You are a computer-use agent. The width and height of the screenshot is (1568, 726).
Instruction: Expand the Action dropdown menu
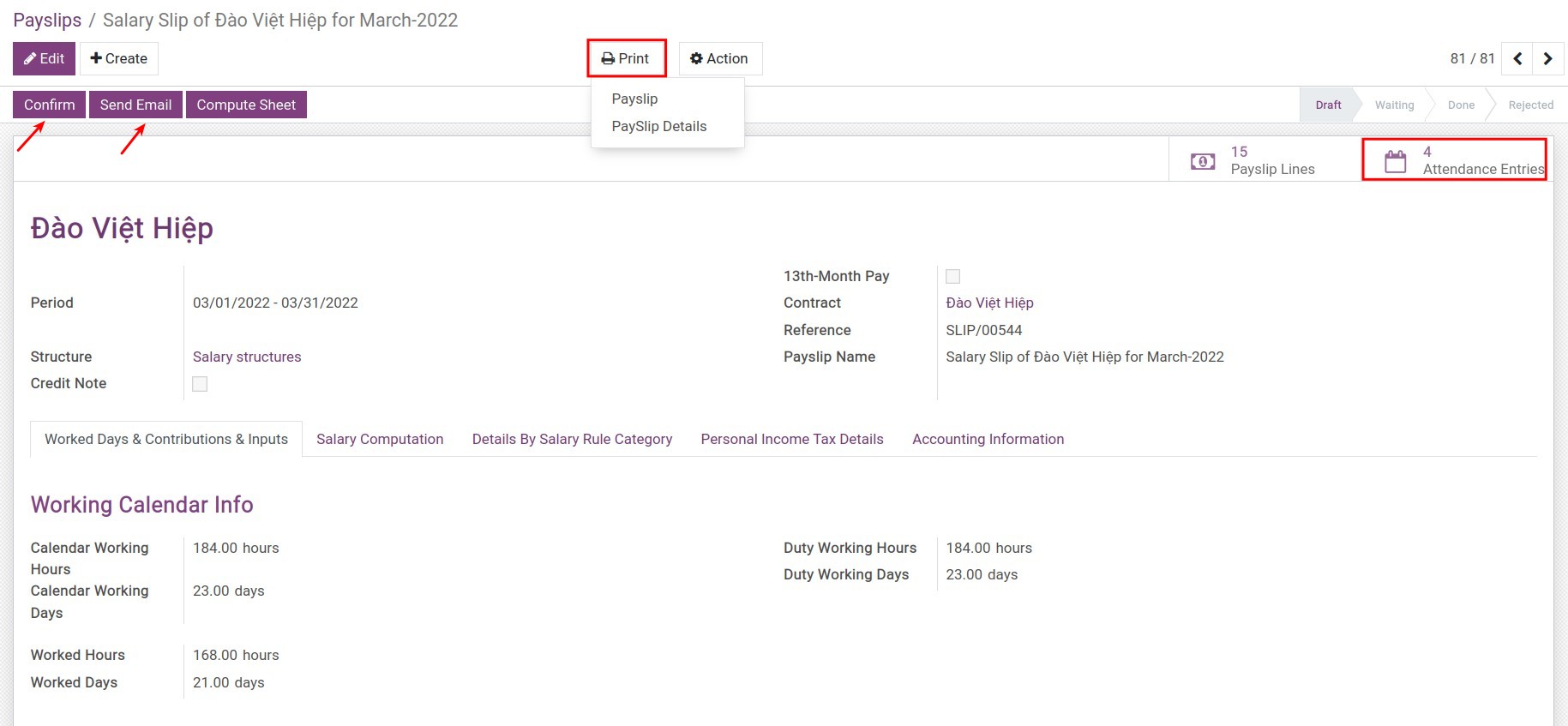point(719,58)
